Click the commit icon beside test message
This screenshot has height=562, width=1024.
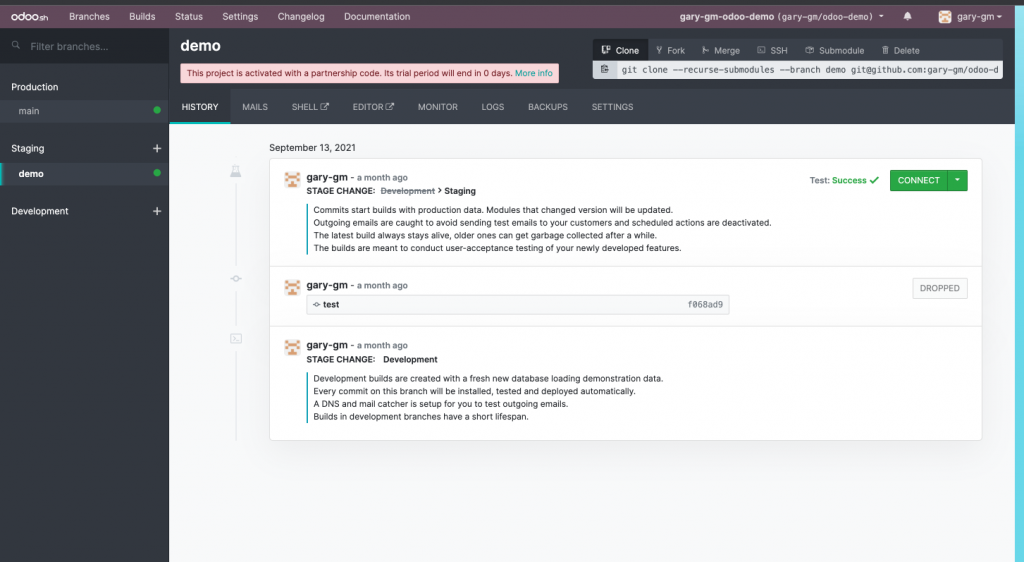click(x=316, y=304)
